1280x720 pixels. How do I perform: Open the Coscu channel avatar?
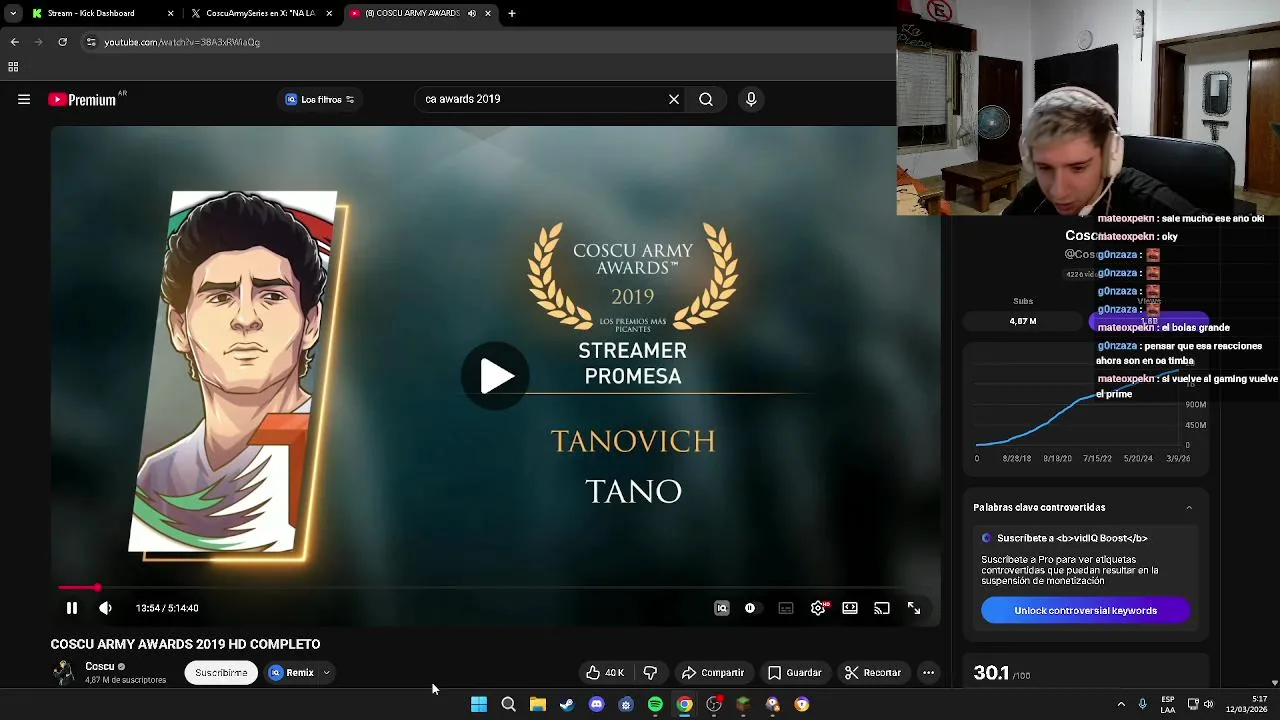(x=63, y=672)
